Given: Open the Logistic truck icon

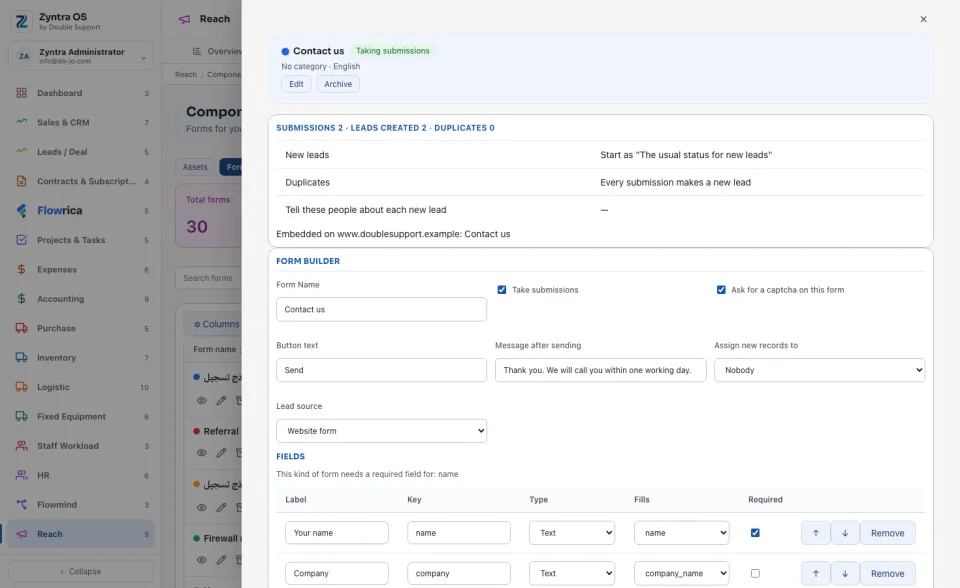Looking at the screenshot, I should tap(21, 386).
